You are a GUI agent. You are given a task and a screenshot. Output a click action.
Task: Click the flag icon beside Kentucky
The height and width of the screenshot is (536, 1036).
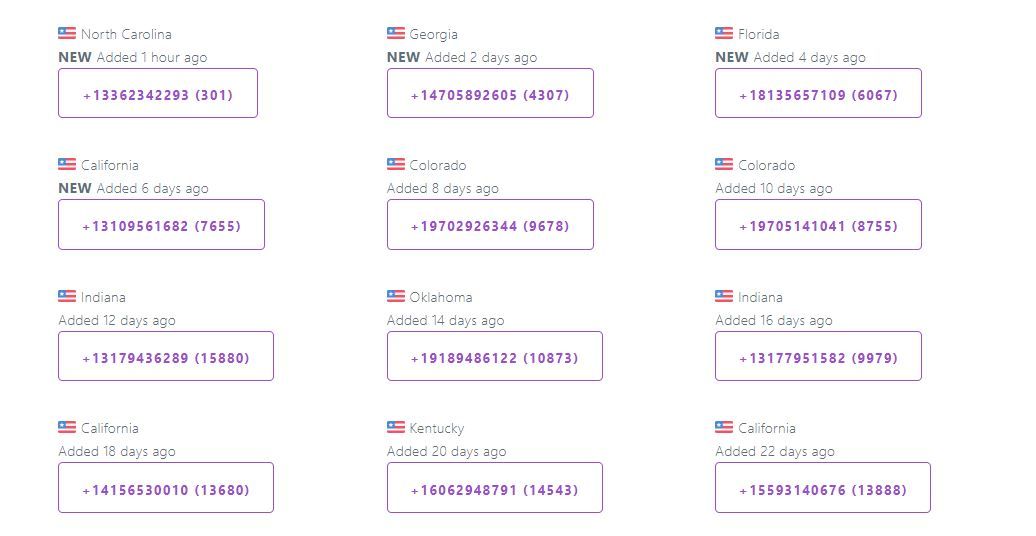396,427
